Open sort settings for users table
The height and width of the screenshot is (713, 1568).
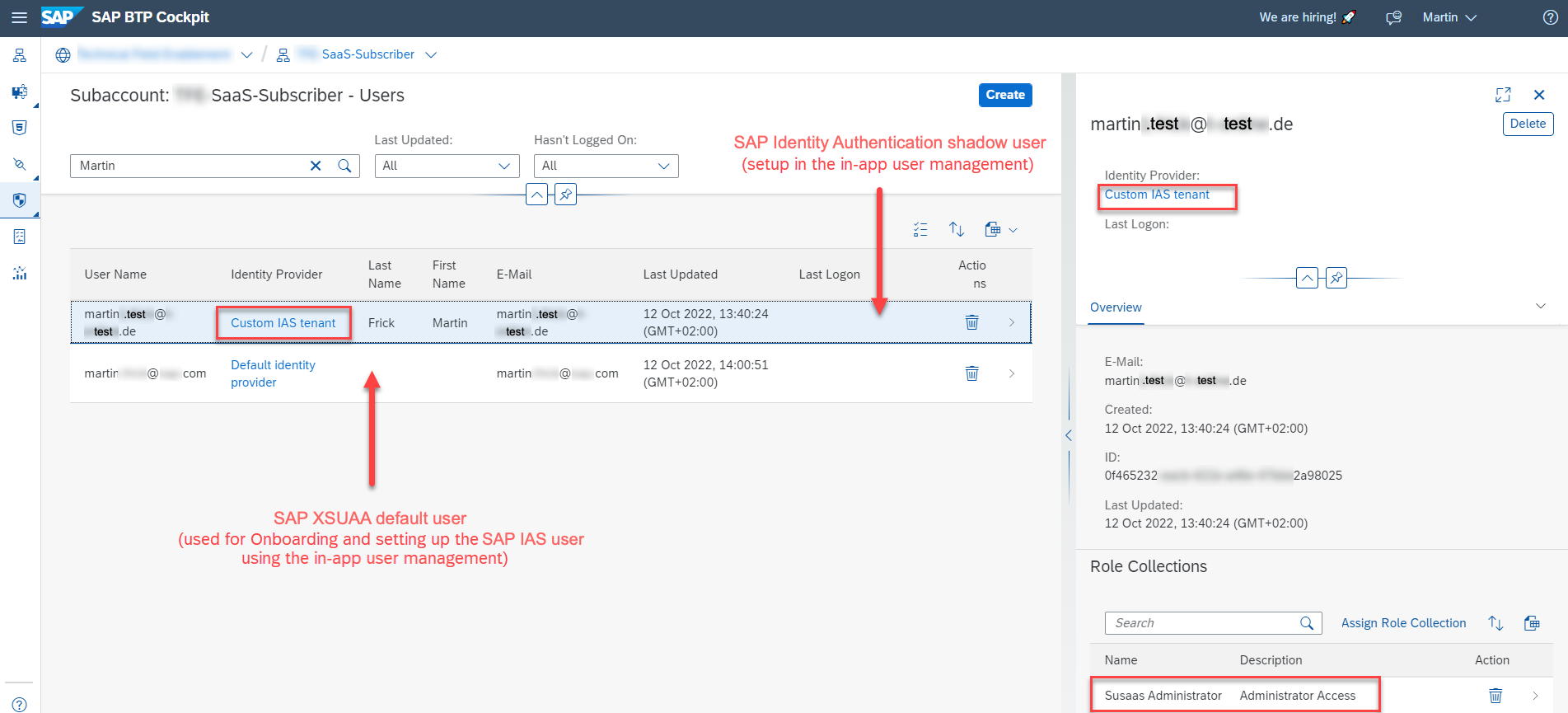click(x=957, y=230)
